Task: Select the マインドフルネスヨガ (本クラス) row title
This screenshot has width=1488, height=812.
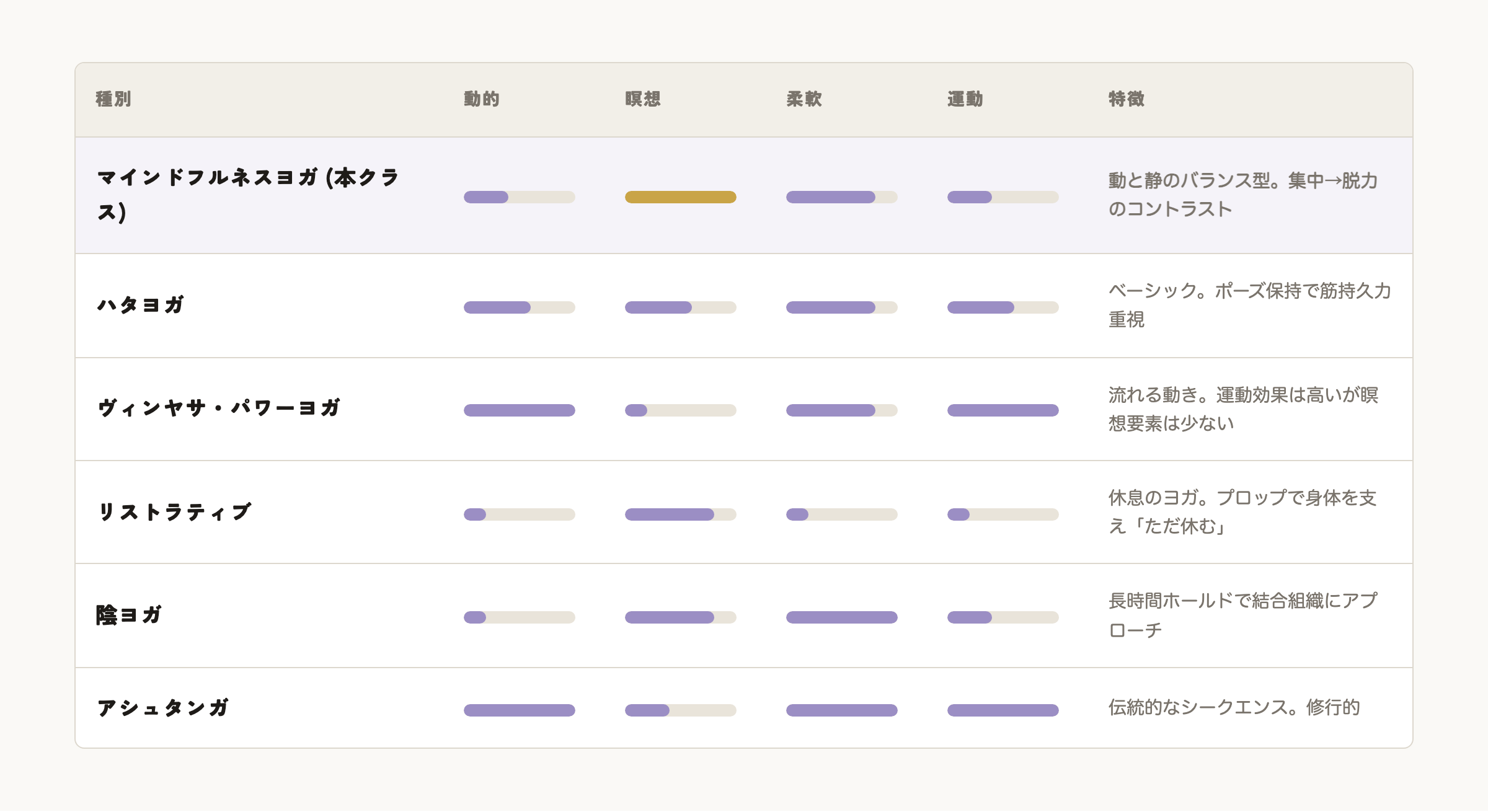Action: (248, 195)
